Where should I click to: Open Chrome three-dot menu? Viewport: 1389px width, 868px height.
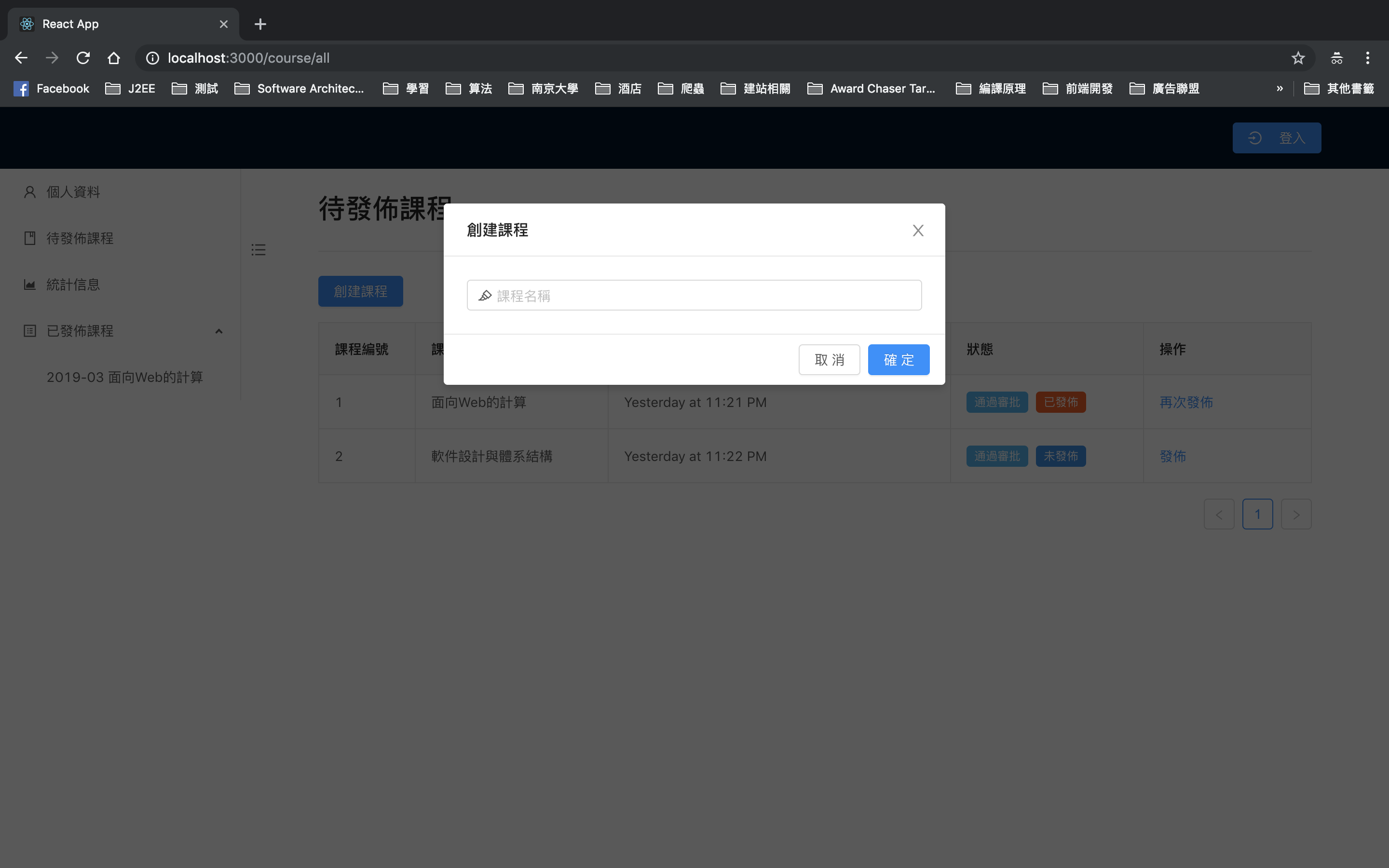coord(1367,58)
